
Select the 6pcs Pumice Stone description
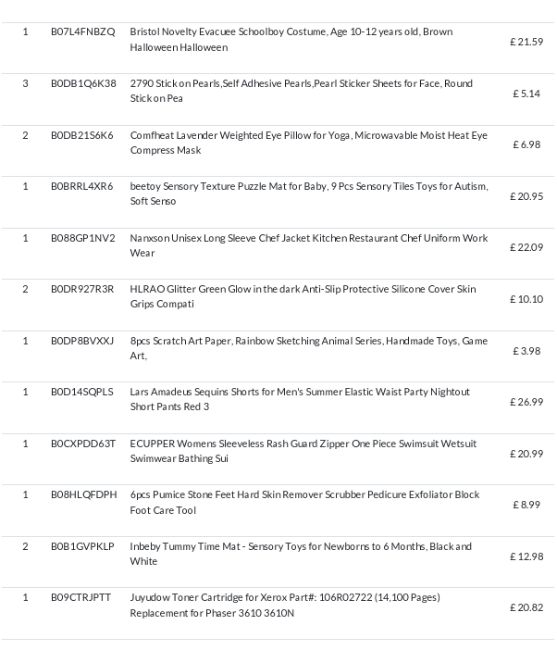[305, 502]
